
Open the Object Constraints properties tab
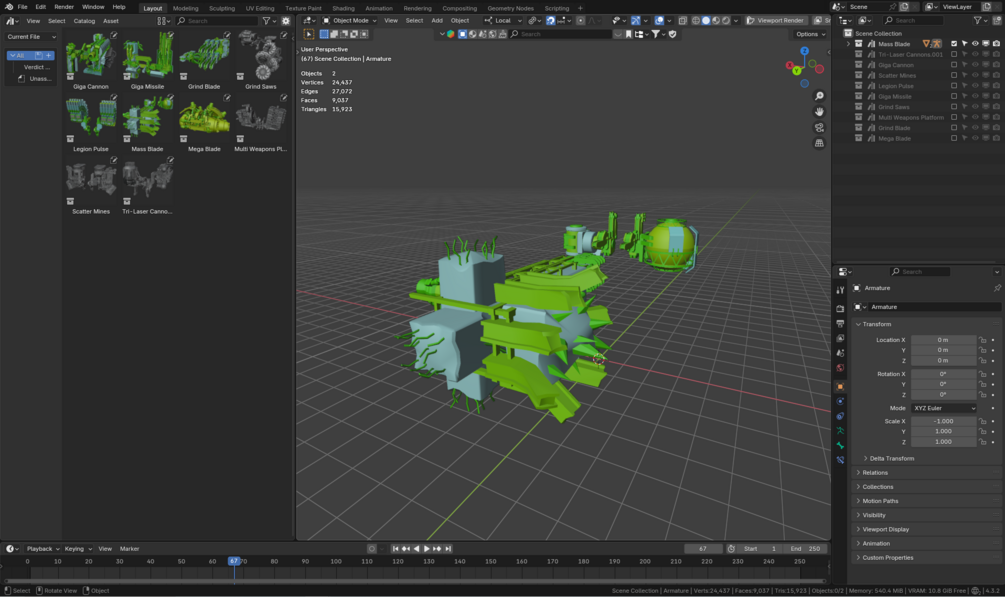point(840,416)
